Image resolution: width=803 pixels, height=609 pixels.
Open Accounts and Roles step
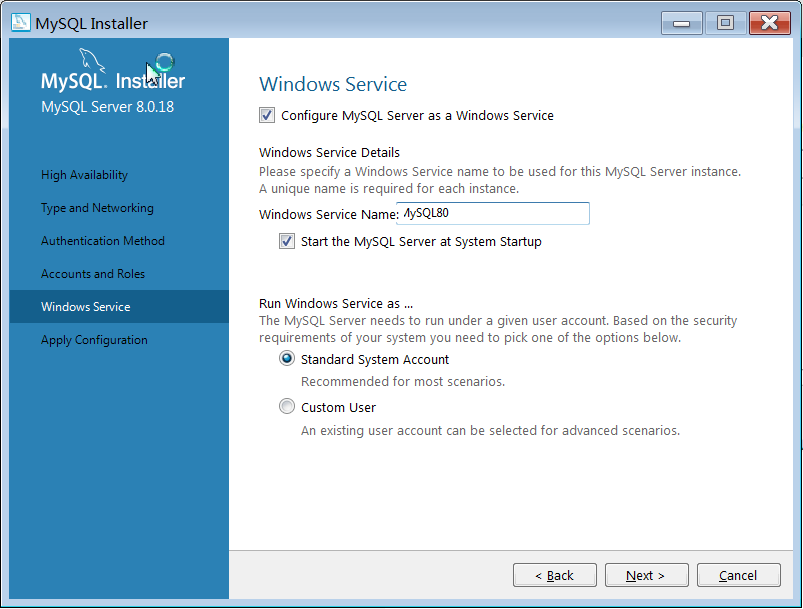click(x=93, y=274)
